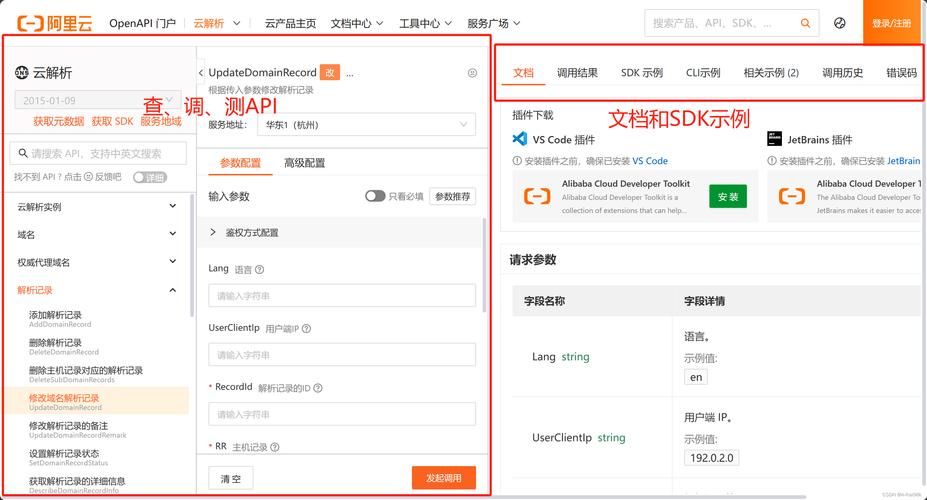Click the UserClientIp input field
The image size is (927, 500).
(342, 355)
